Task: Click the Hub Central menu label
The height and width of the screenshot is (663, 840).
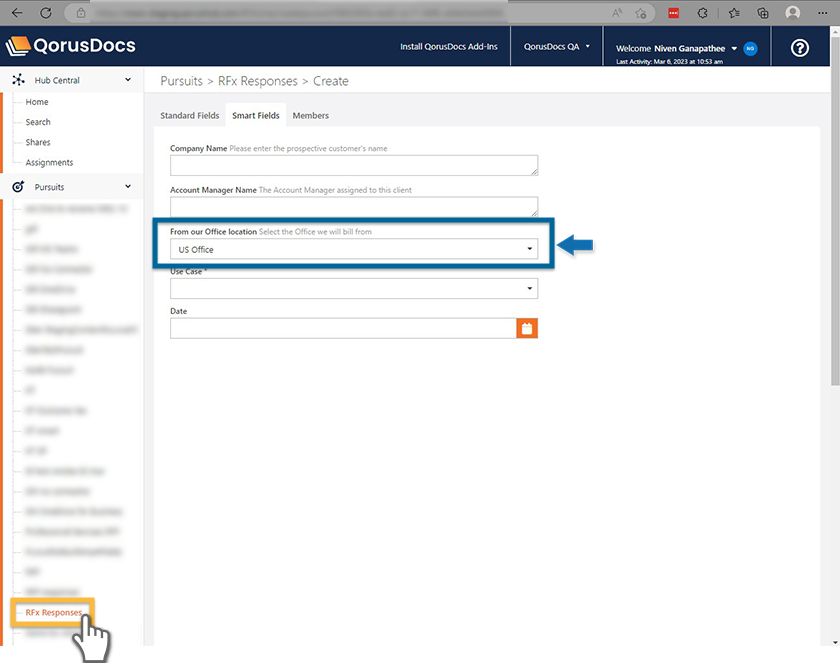Action: pyautogui.click(x=57, y=80)
